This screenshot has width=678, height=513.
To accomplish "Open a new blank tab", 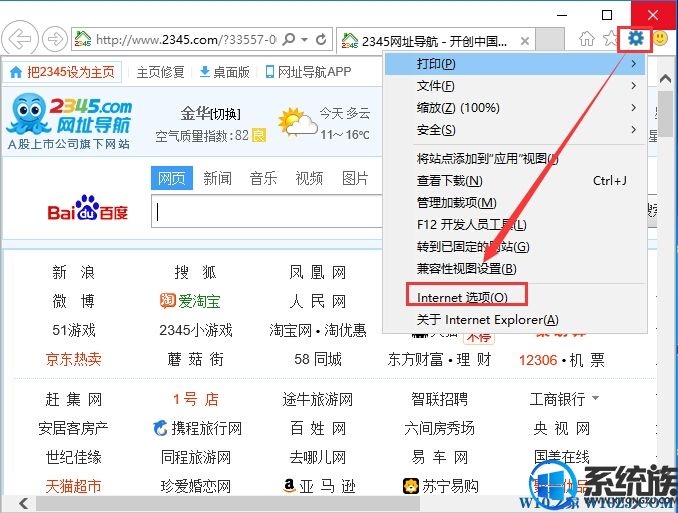I will point(550,40).
